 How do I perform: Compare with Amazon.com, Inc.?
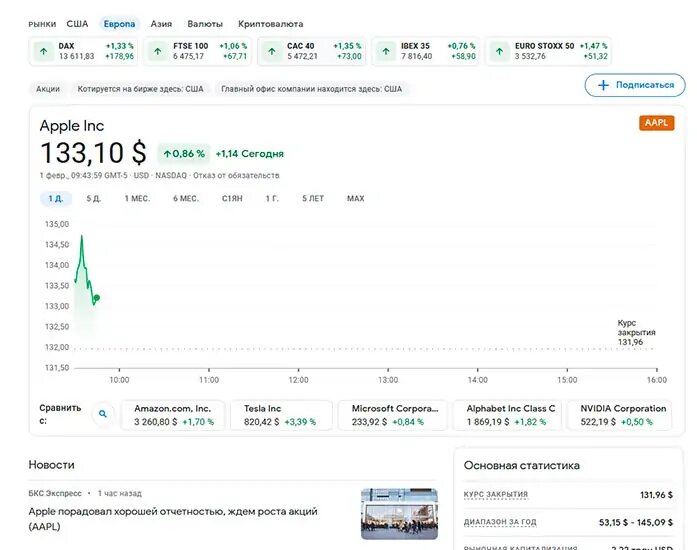pos(173,415)
